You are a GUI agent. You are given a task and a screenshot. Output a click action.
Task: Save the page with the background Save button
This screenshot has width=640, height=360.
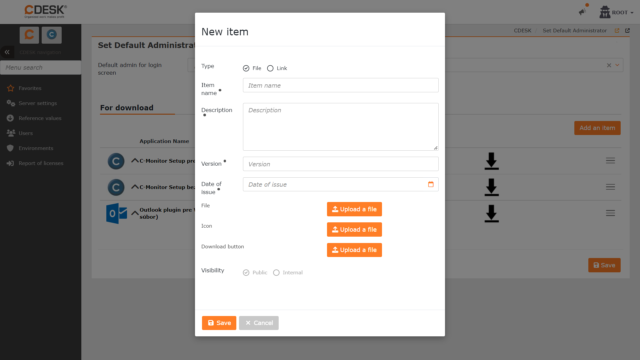pyautogui.click(x=604, y=265)
